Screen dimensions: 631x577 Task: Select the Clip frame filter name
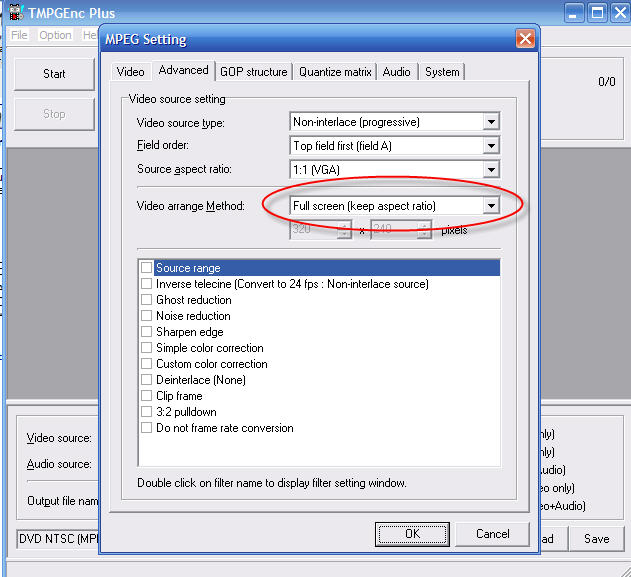pyautogui.click(x=179, y=396)
